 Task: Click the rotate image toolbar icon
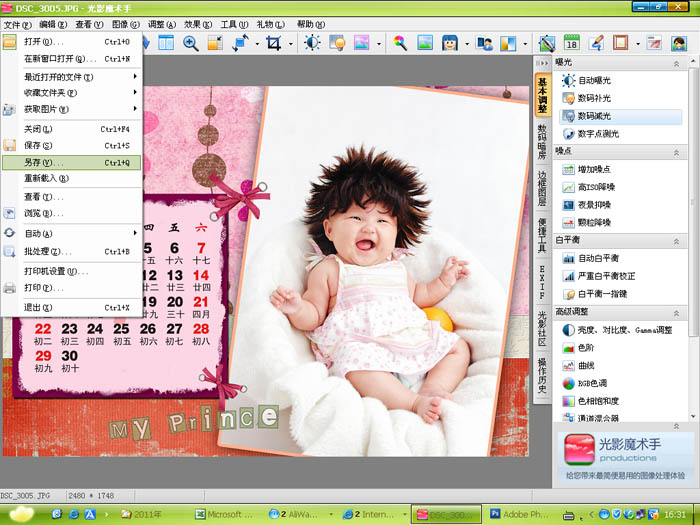coord(241,43)
